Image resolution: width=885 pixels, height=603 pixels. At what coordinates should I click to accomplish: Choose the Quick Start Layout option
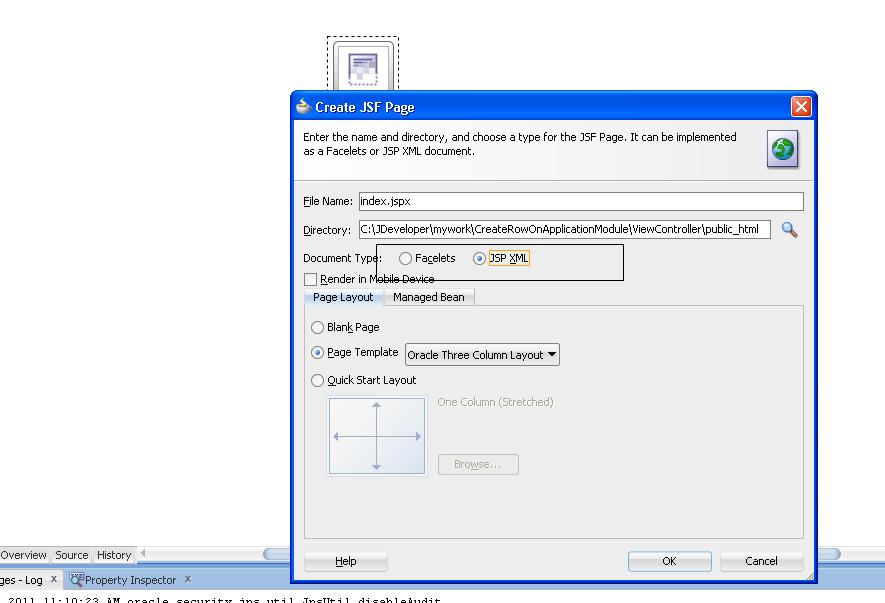pyautogui.click(x=317, y=380)
